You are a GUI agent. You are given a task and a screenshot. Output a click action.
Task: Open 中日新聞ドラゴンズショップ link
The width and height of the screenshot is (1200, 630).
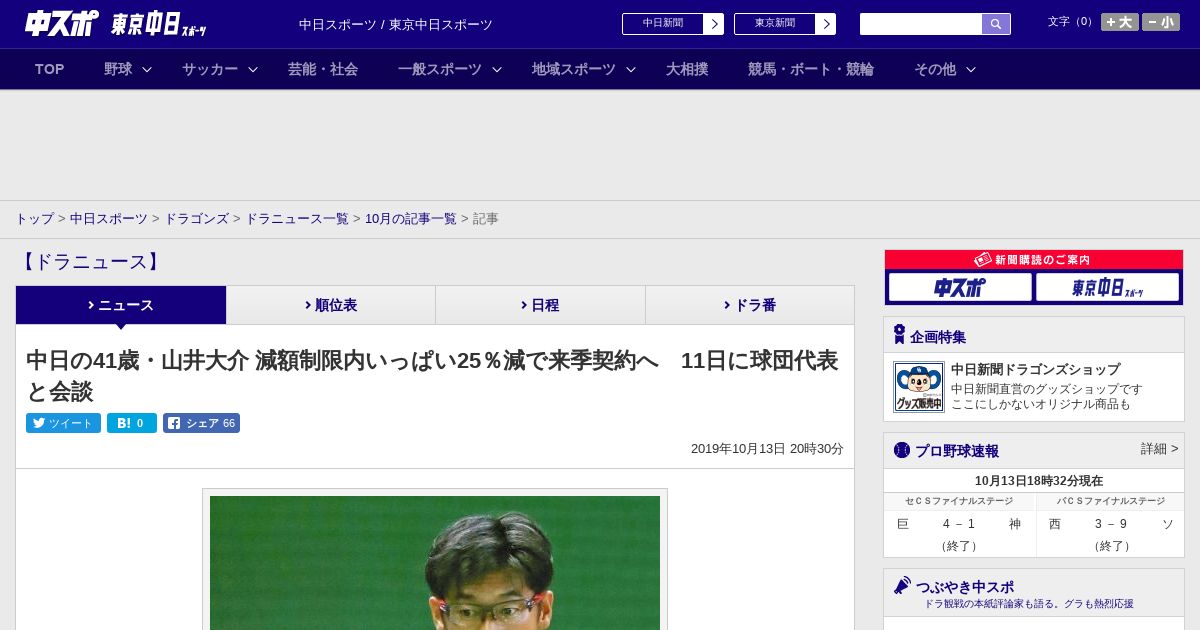[1035, 369]
